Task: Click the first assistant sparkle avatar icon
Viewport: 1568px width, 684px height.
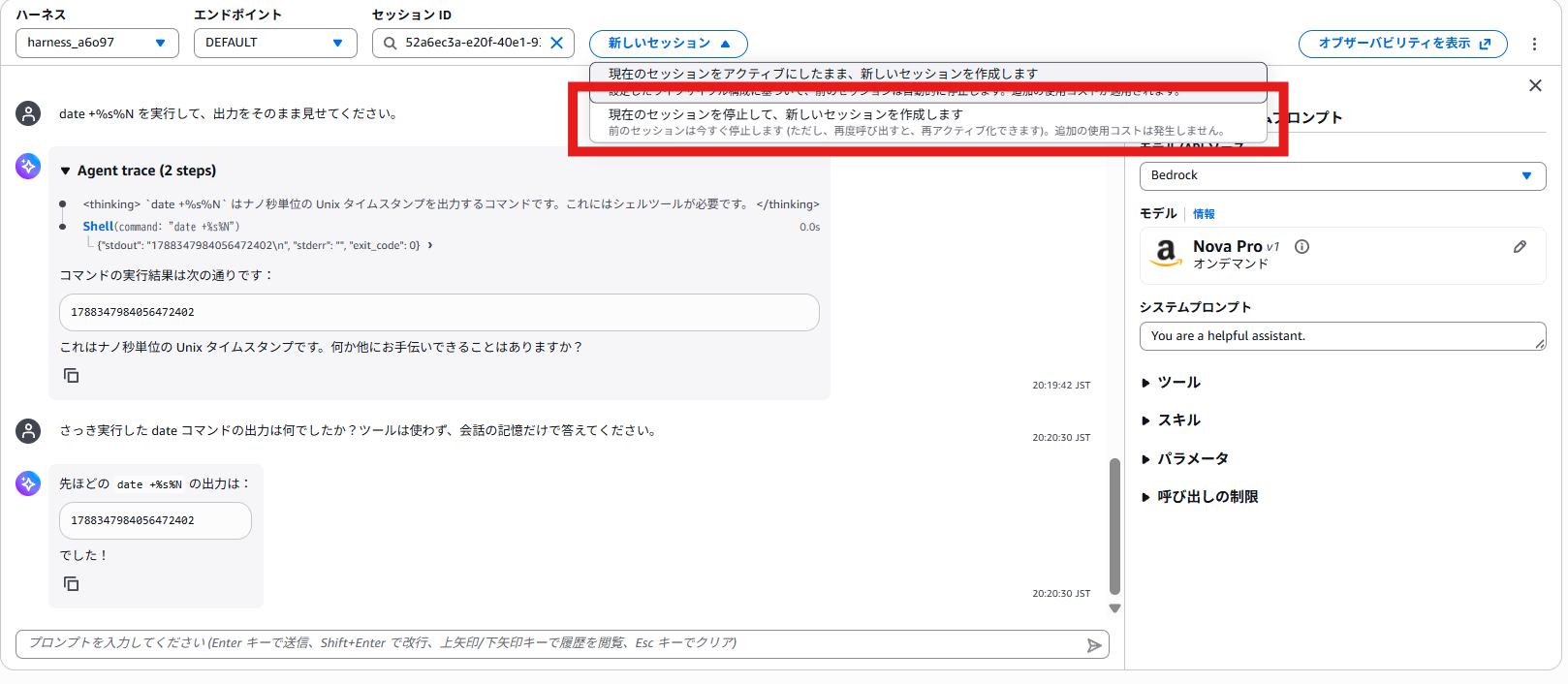Action: coord(28,166)
